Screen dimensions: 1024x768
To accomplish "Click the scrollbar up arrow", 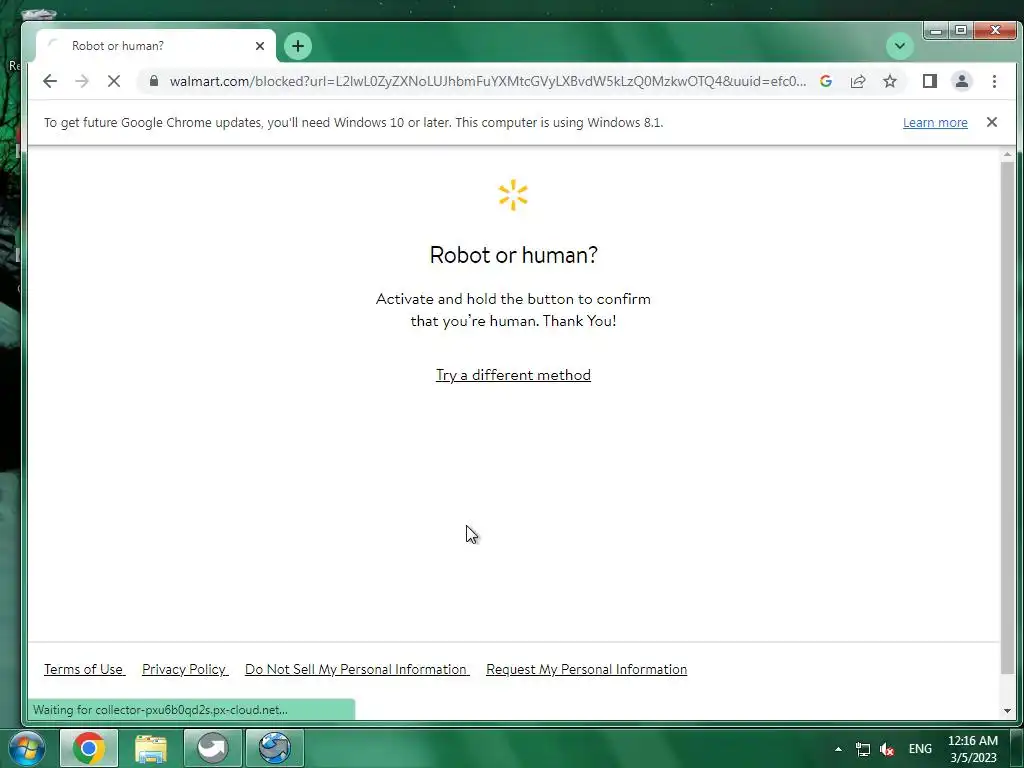I will pyautogui.click(x=1007, y=155).
